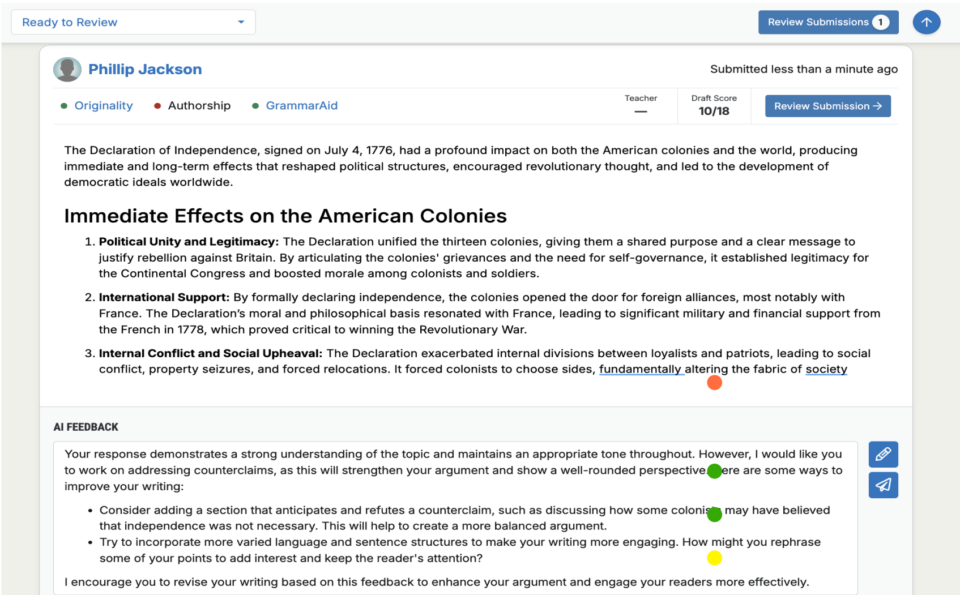Click the Draft Score 10/18 value

pyautogui.click(x=714, y=111)
